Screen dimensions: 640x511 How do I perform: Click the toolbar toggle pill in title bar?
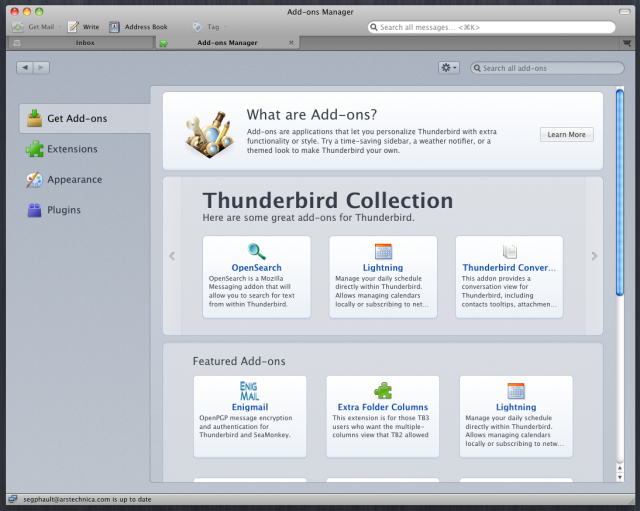click(x=625, y=12)
